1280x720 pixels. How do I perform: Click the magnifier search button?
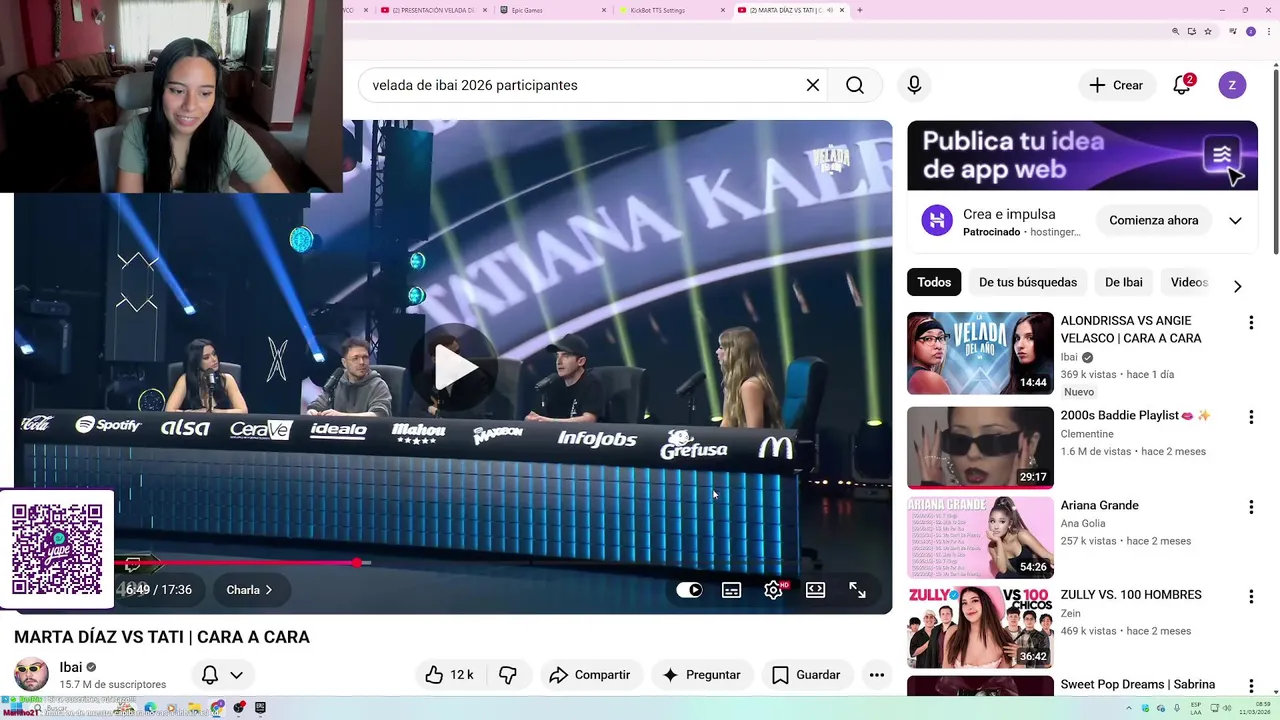click(855, 85)
